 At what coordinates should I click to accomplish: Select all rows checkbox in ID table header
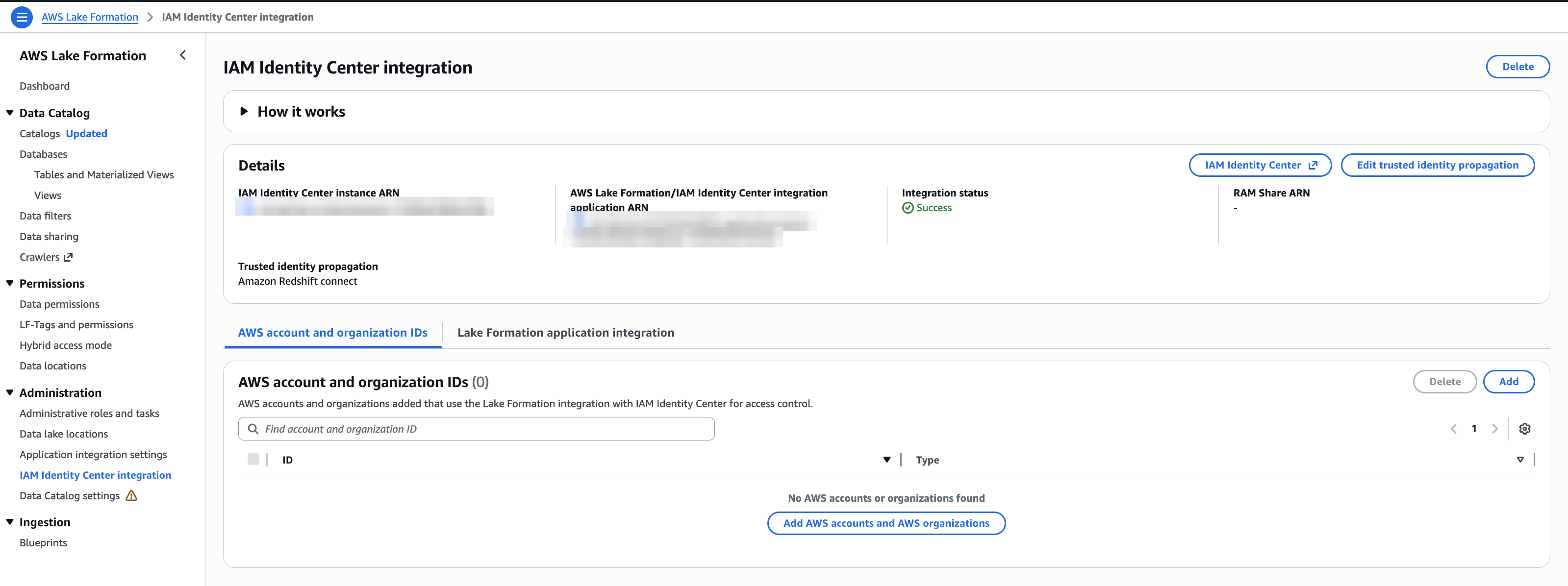pyautogui.click(x=253, y=460)
